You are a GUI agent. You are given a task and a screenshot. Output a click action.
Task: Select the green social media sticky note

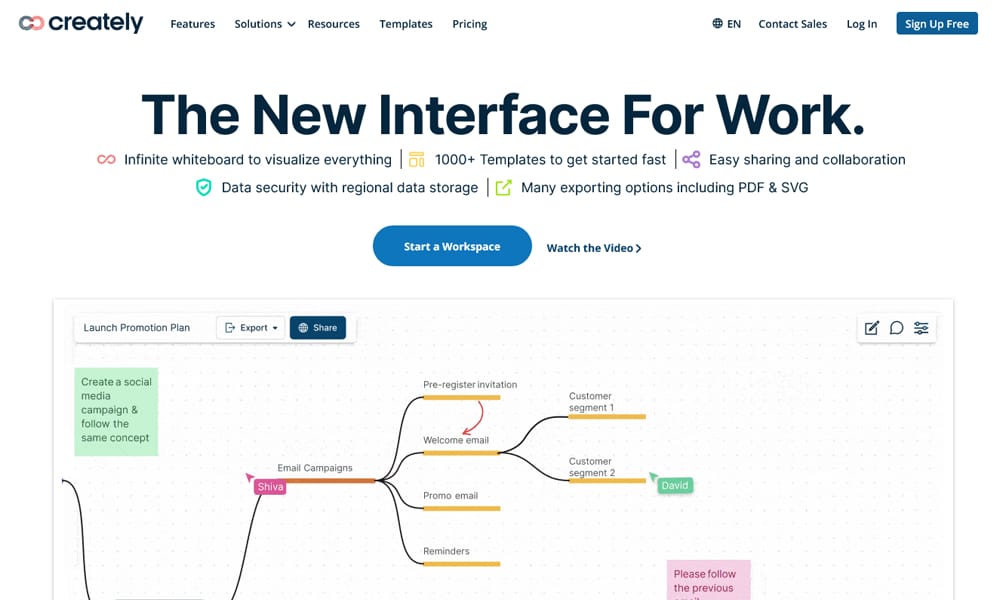[x=116, y=411]
